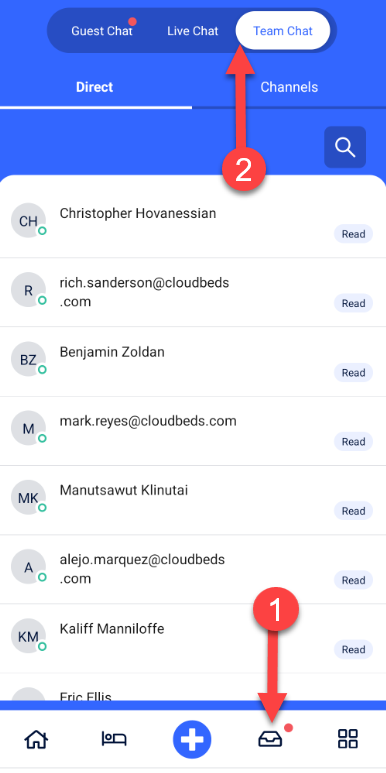
Task: Open the search magnifier icon
Action: pos(345,147)
